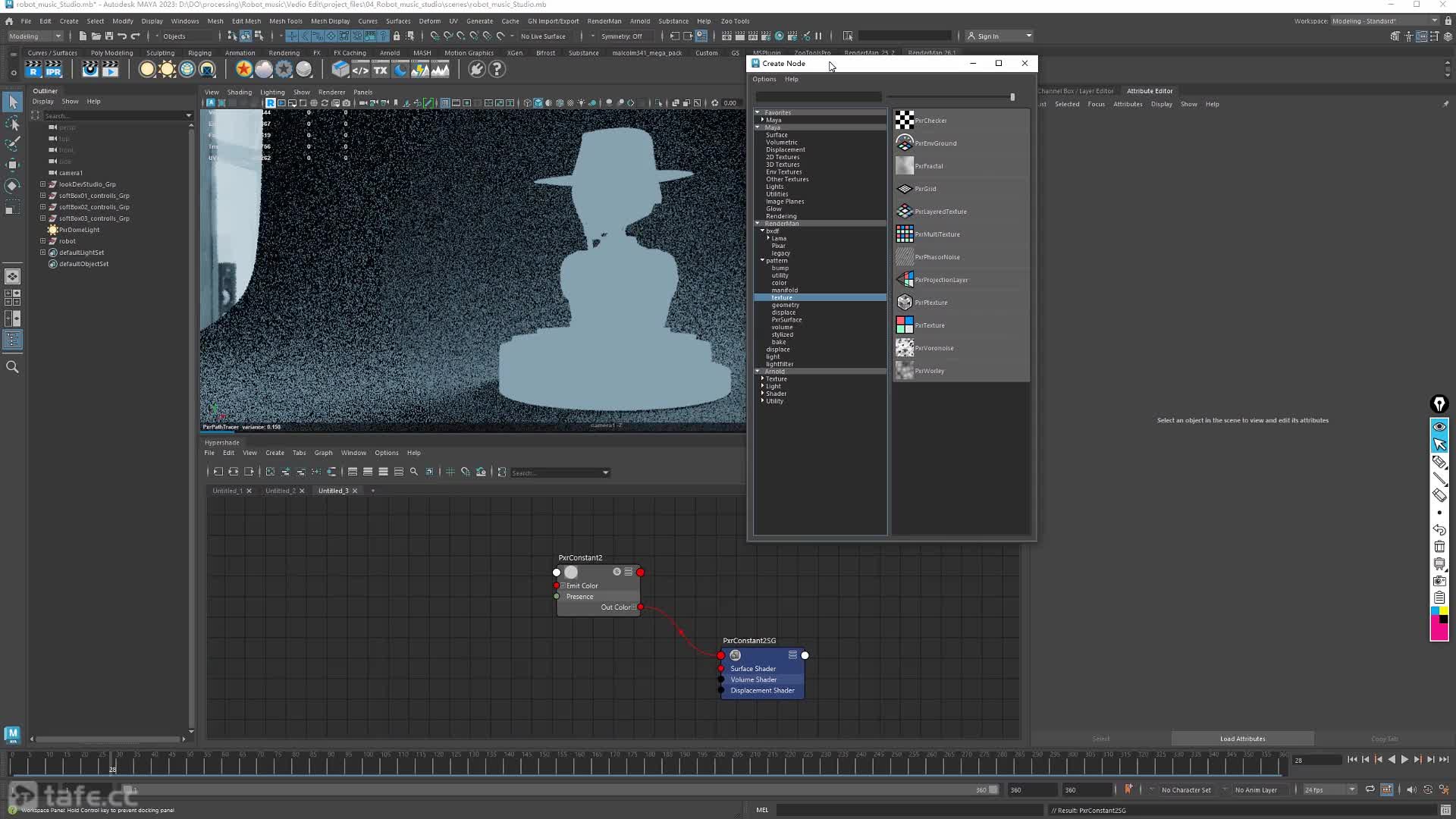
Task: Open the Options menu in Create Node window
Action: coord(764,79)
